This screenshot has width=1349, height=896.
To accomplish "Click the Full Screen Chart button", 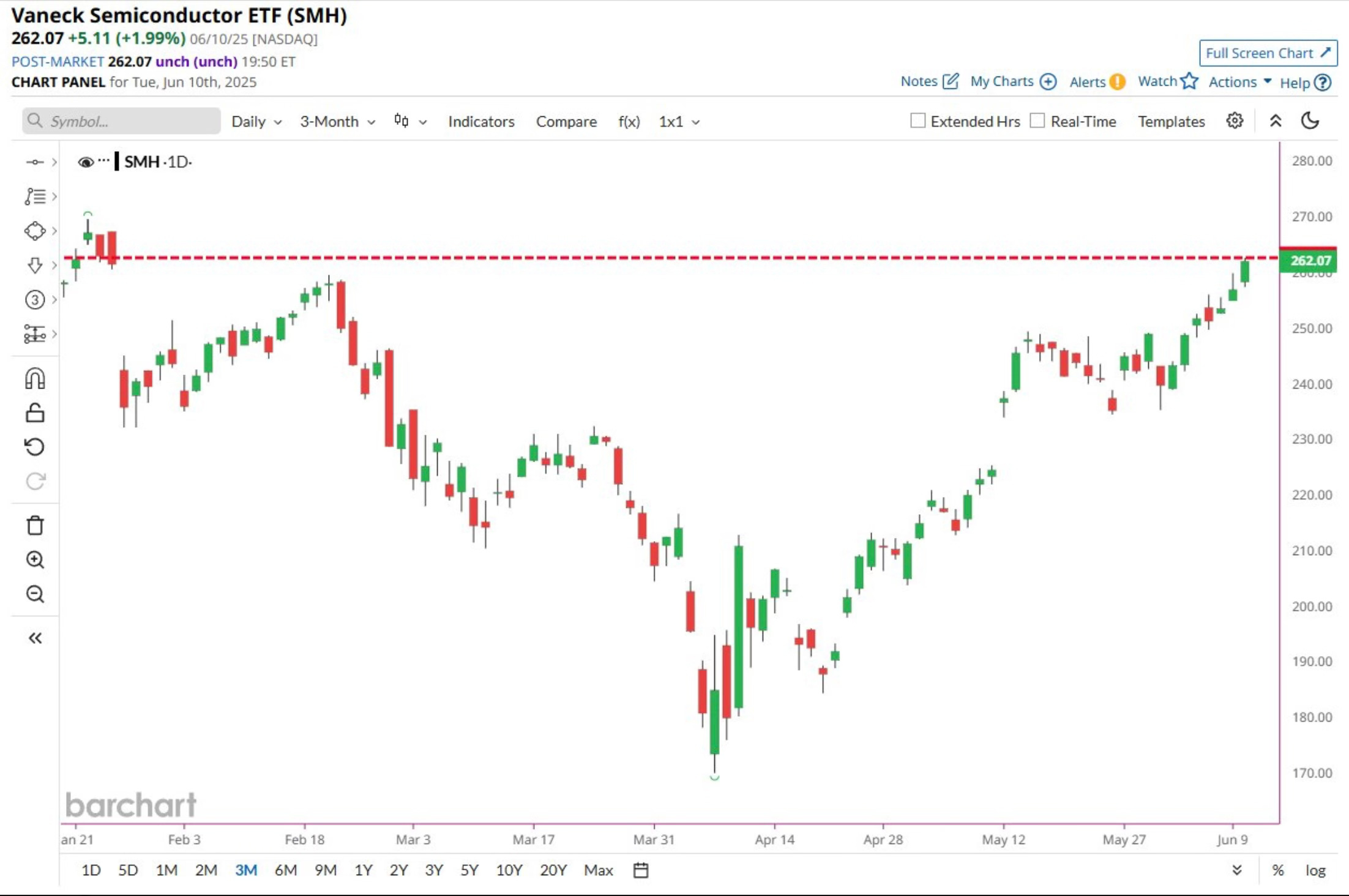I will click(1268, 53).
